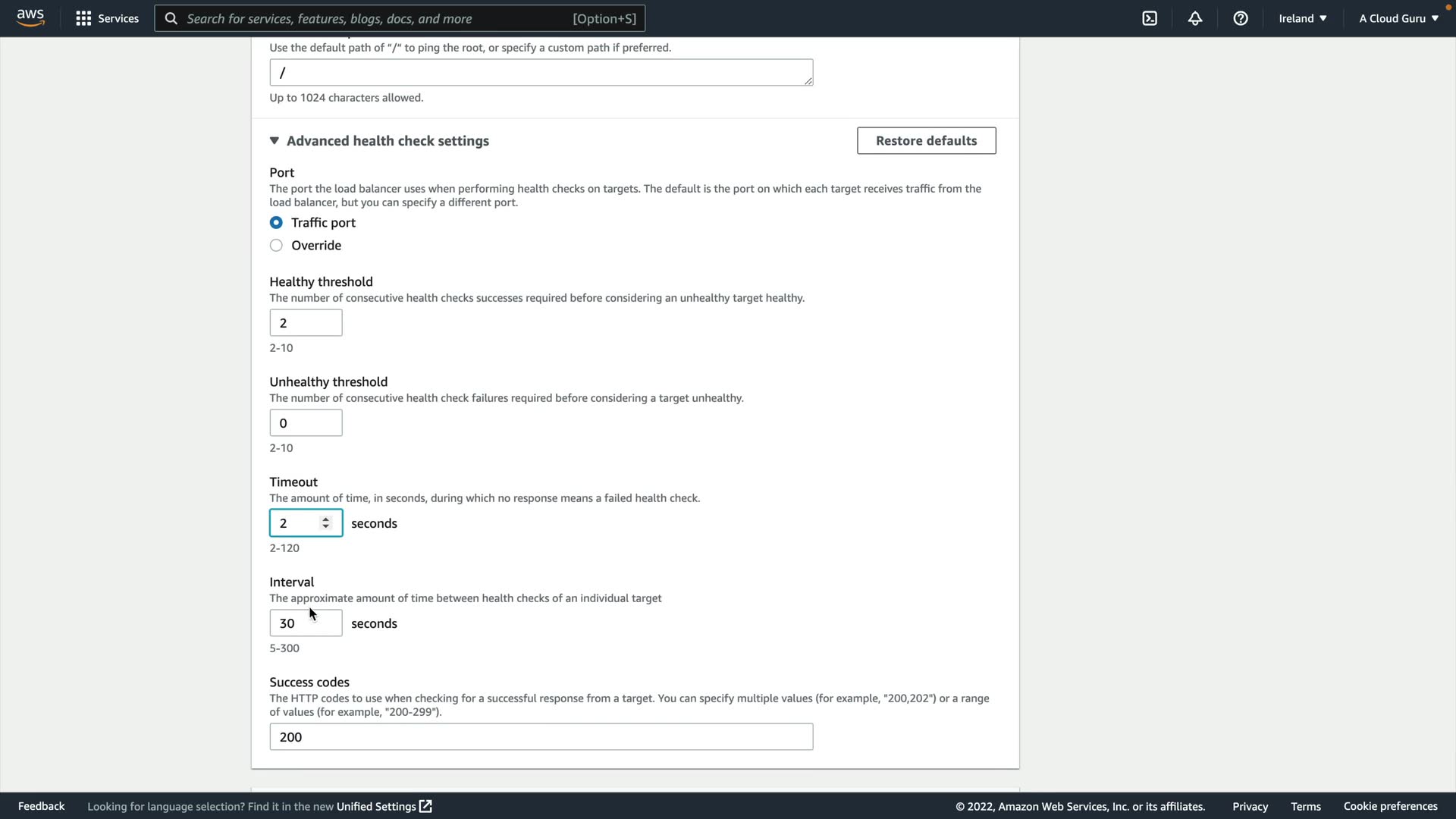This screenshot has height=819, width=1456.
Task: Select the Override port radio option
Action: pyautogui.click(x=276, y=245)
